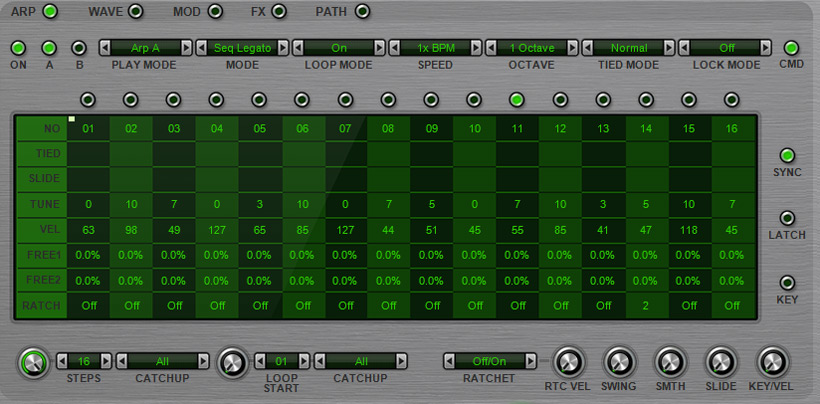The height and width of the screenshot is (404, 820).
Task: Click next arrow of SPEED selector
Action: pos(476,48)
